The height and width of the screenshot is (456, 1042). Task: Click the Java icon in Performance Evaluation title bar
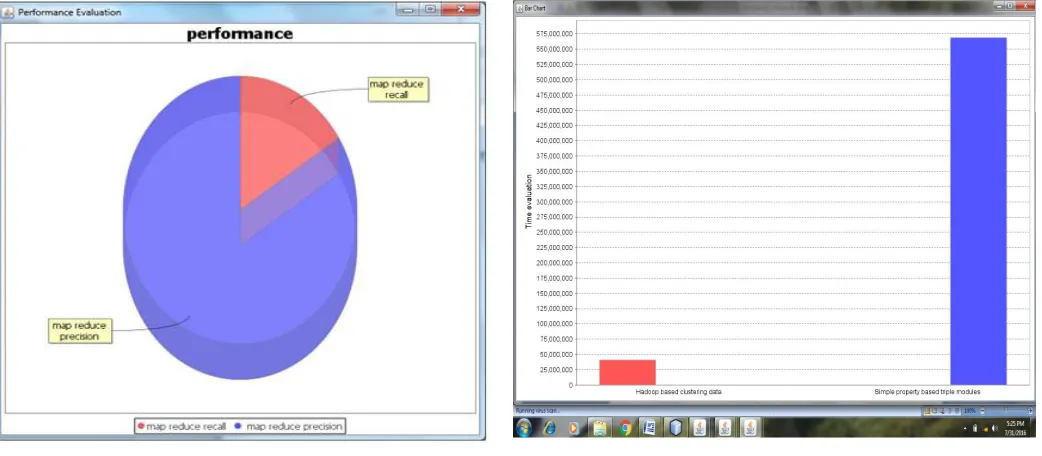(x=8, y=12)
